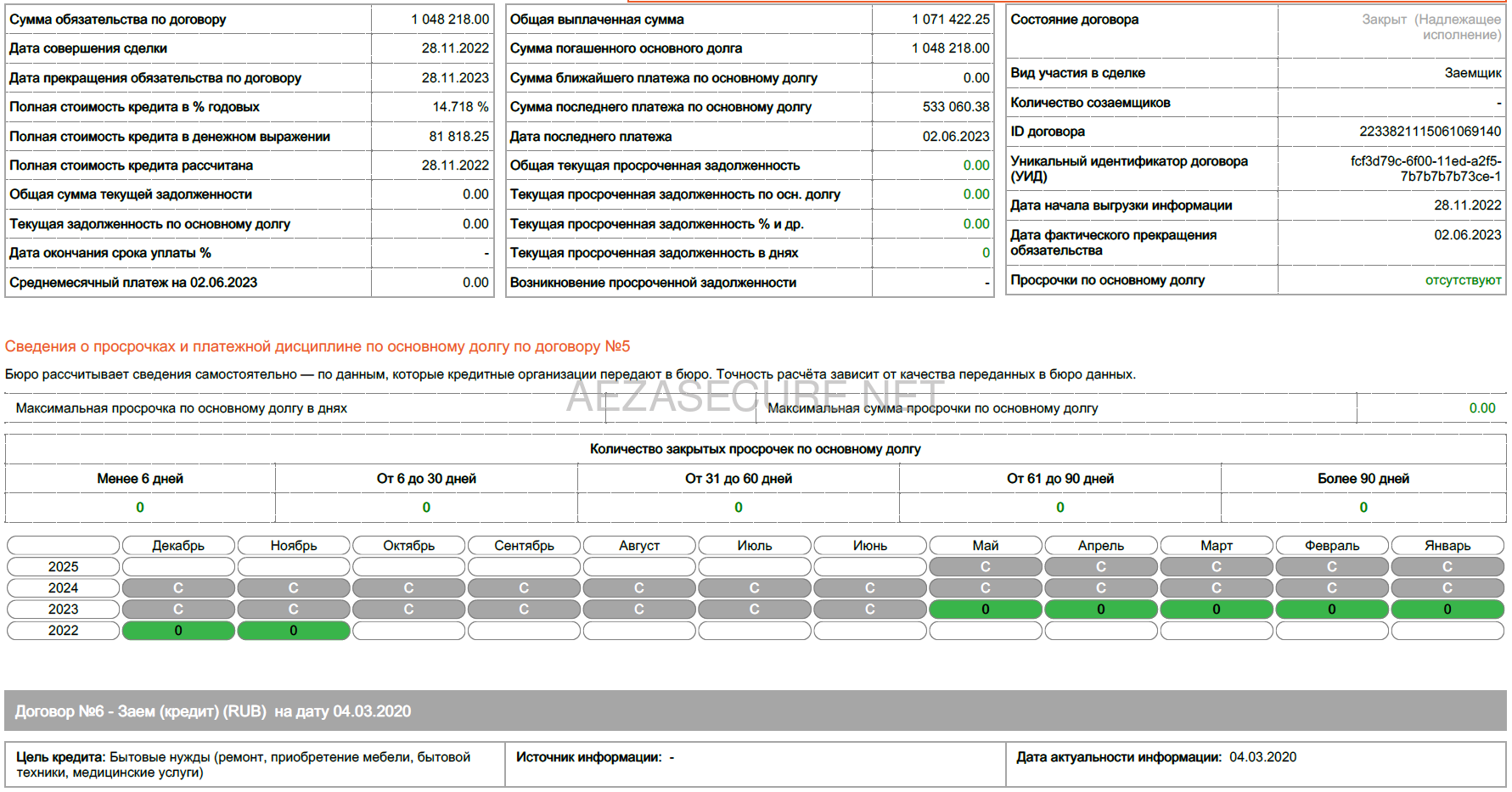The image size is (1512, 792).
Task: Select 'Максимальная просрочка по основному долгу в днях'
Action: (x=182, y=408)
